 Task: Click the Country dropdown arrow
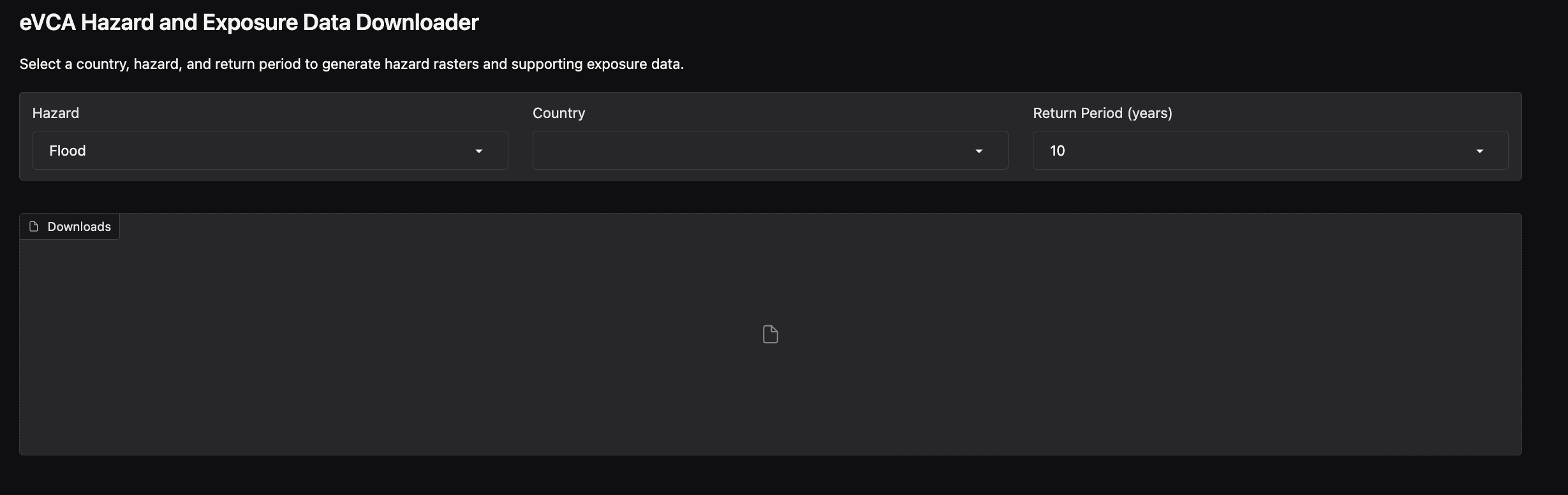979,151
